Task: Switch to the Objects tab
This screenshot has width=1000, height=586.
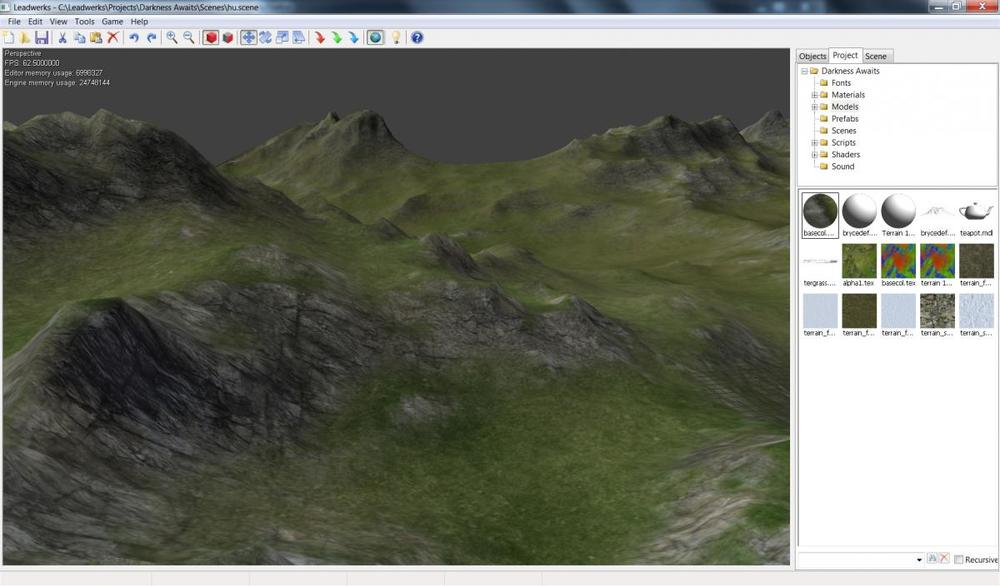Action: tap(812, 56)
